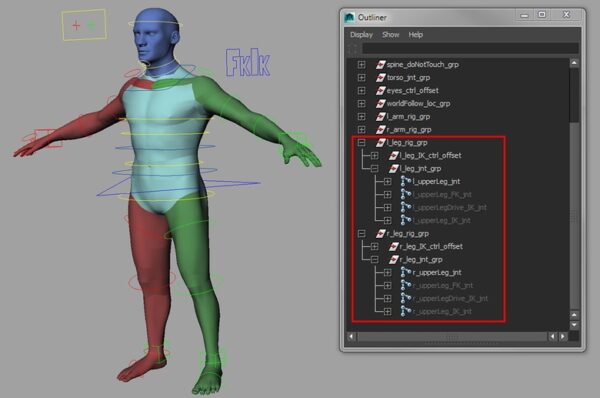Select l_upperLeg_jnt in the Outliner
Image resolution: width=600 pixels, height=398 pixels.
pyautogui.click(x=436, y=181)
